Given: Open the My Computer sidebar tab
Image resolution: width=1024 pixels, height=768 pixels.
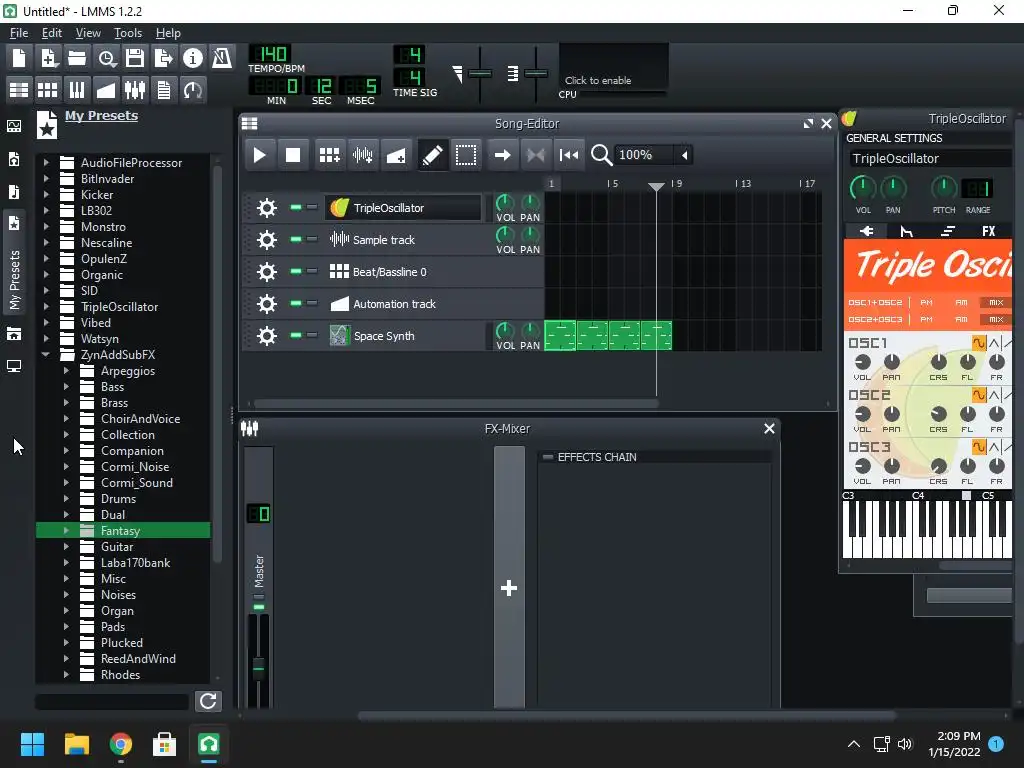Looking at the screenshot, I should (x=14, y=366).
